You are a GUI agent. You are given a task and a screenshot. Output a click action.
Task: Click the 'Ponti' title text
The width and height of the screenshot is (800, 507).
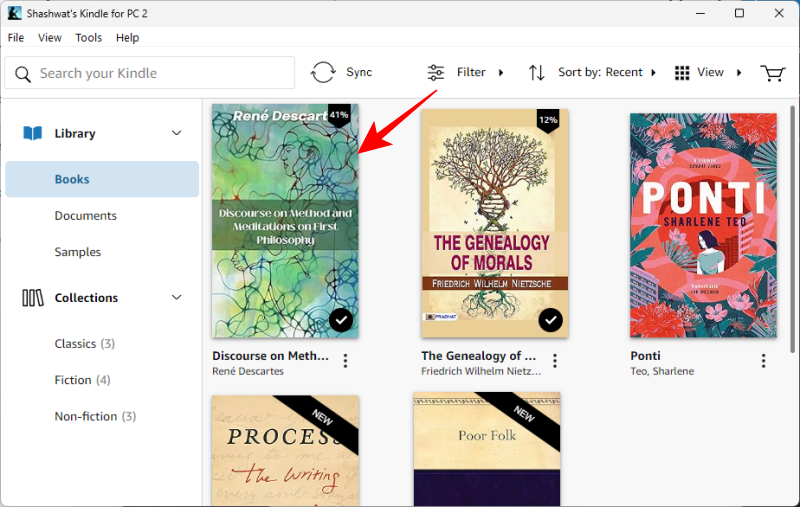pyautogui.click(x=645, y=356)
